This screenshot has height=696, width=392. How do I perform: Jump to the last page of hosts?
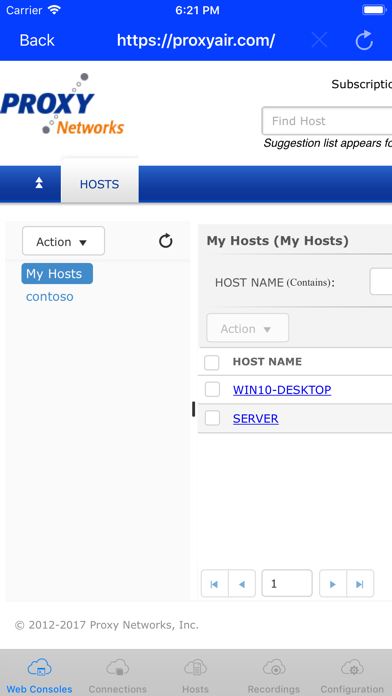[360, 584]
